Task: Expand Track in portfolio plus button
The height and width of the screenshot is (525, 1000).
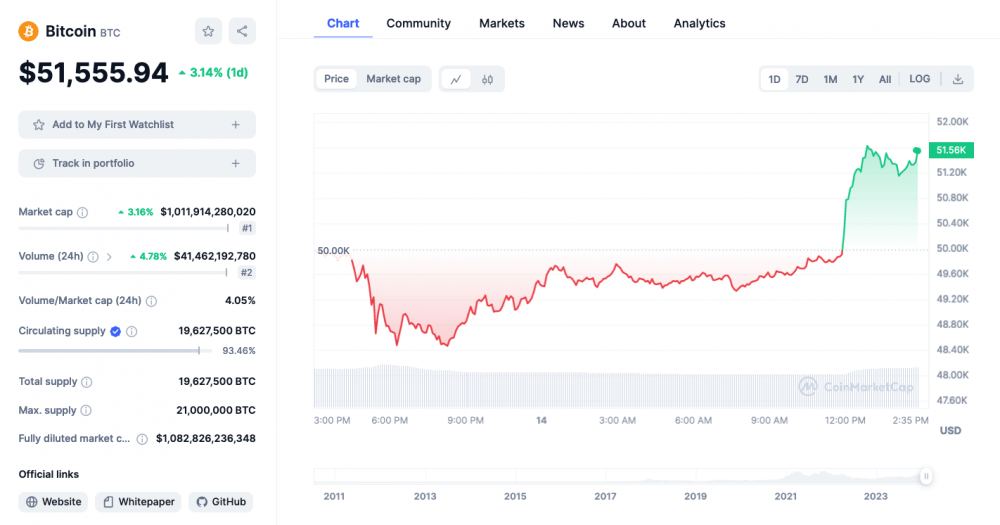Action: (236, 163)
